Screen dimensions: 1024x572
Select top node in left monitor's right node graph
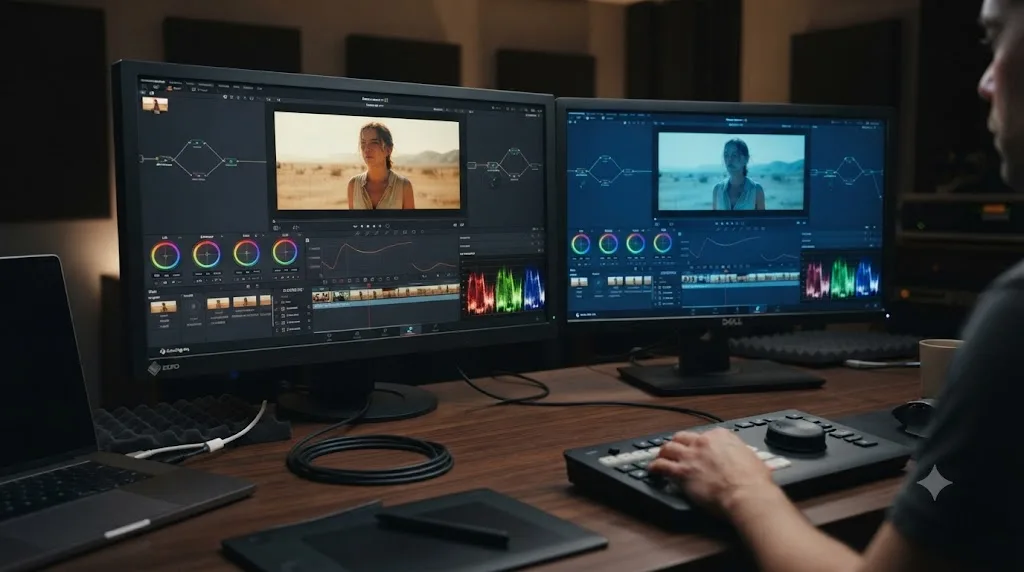click(514, 151)
